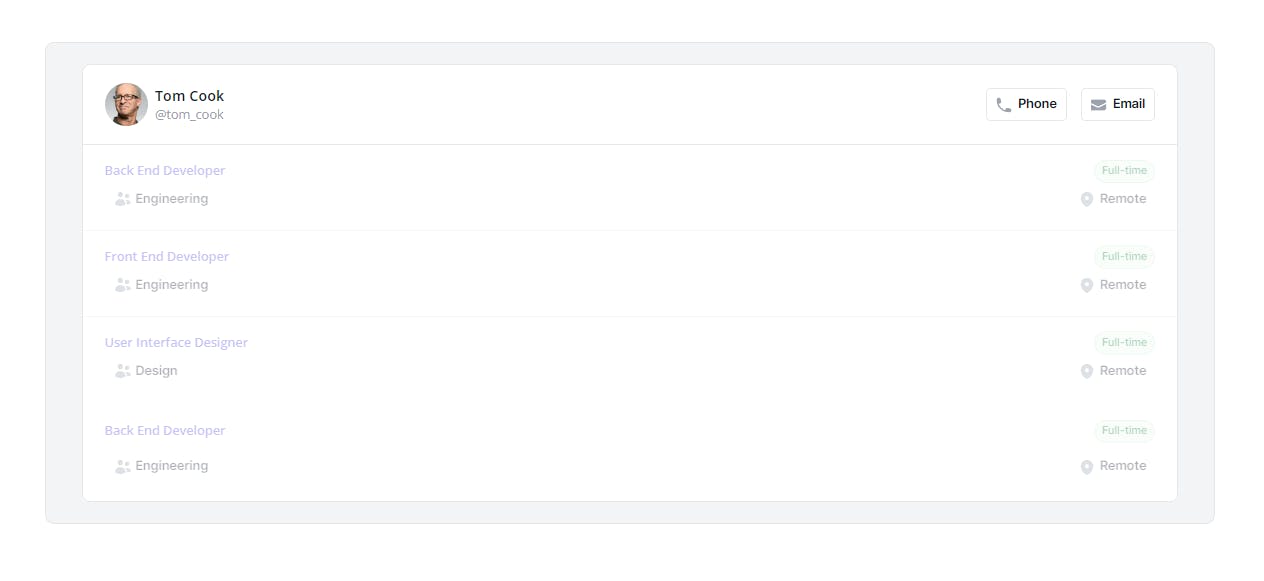The width and height of the screenshot is (1264, 581).
Task: Click location pin in last Back End Developer row
Action: (x=1087, y=466)
